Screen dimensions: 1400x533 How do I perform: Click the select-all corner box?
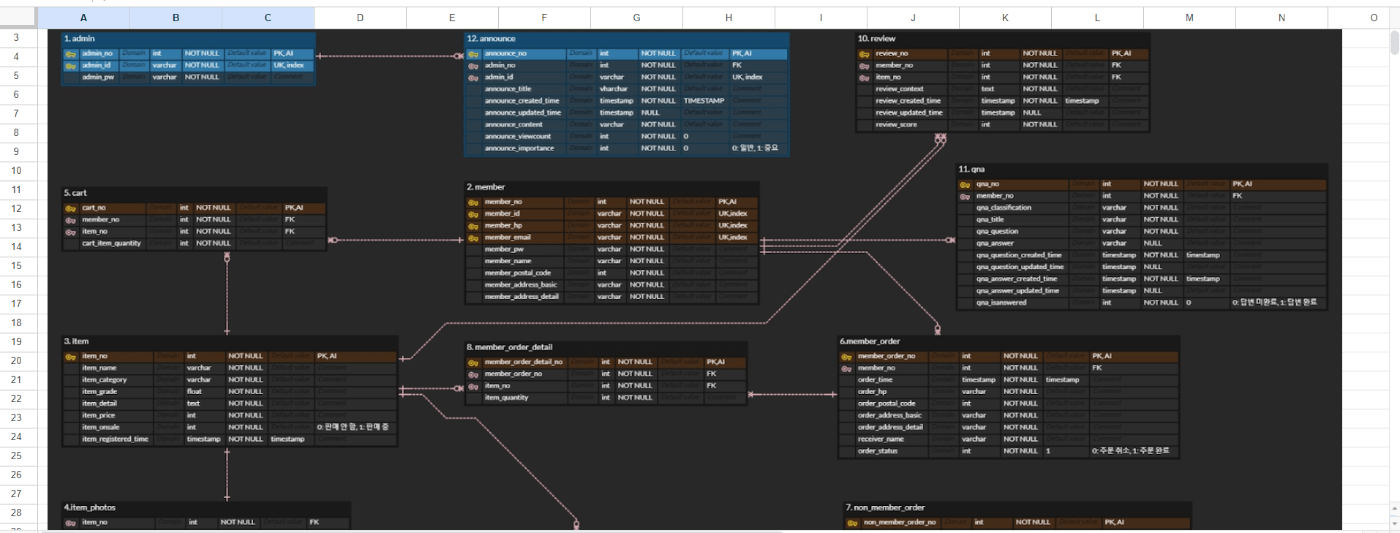[18, 18]
